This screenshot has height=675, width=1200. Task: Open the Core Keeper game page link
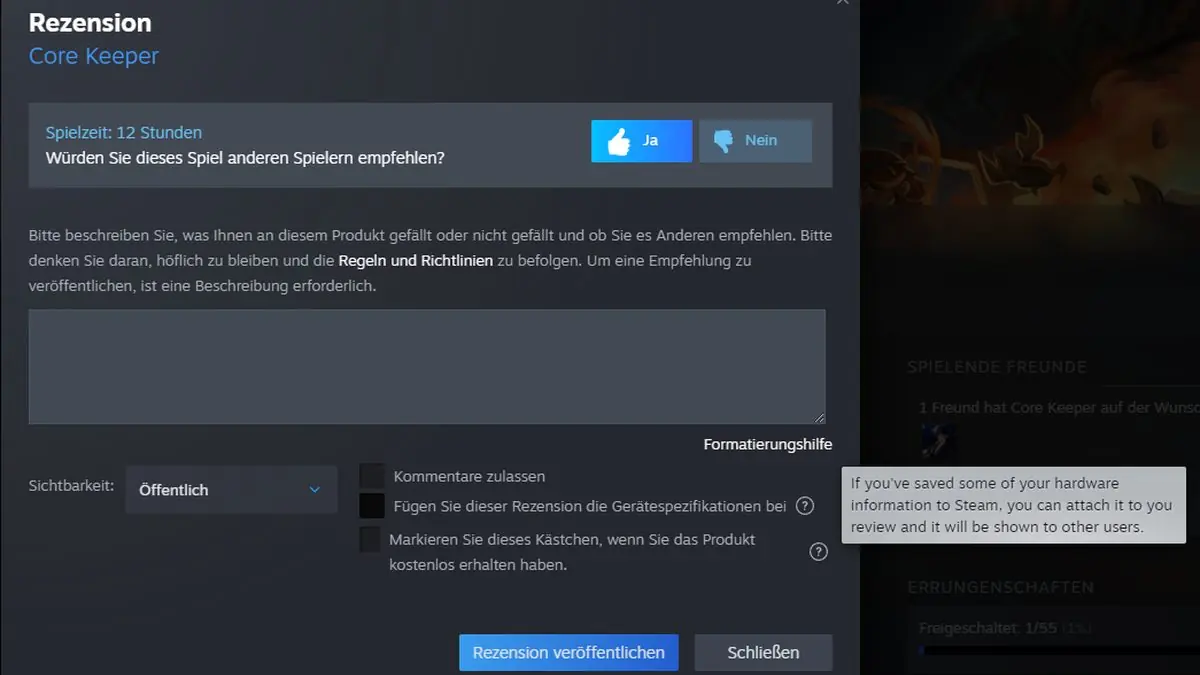(92, 56)
